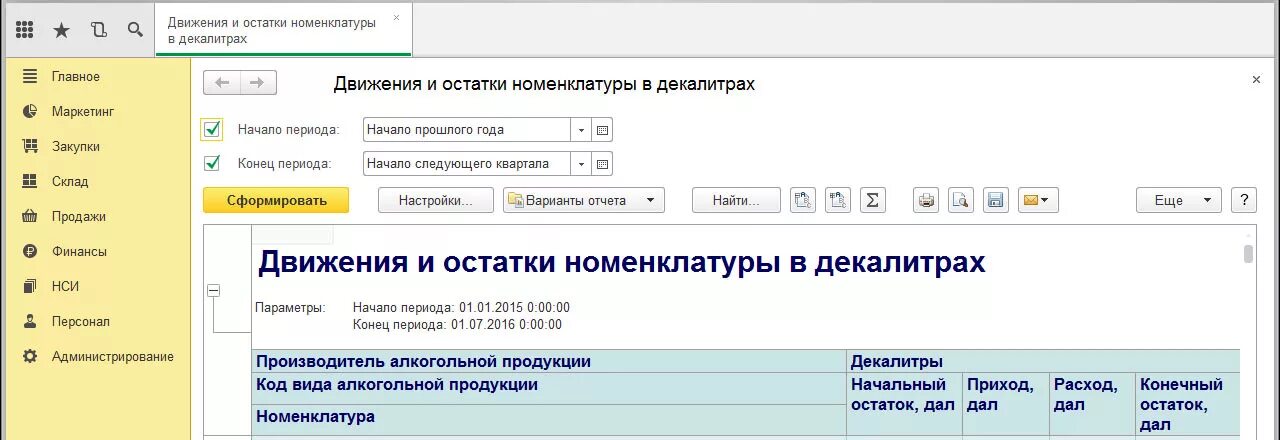1280x440 pixels.
Task: Click the report title heading text
Action: pyautogui.click(x=621, y=263)
